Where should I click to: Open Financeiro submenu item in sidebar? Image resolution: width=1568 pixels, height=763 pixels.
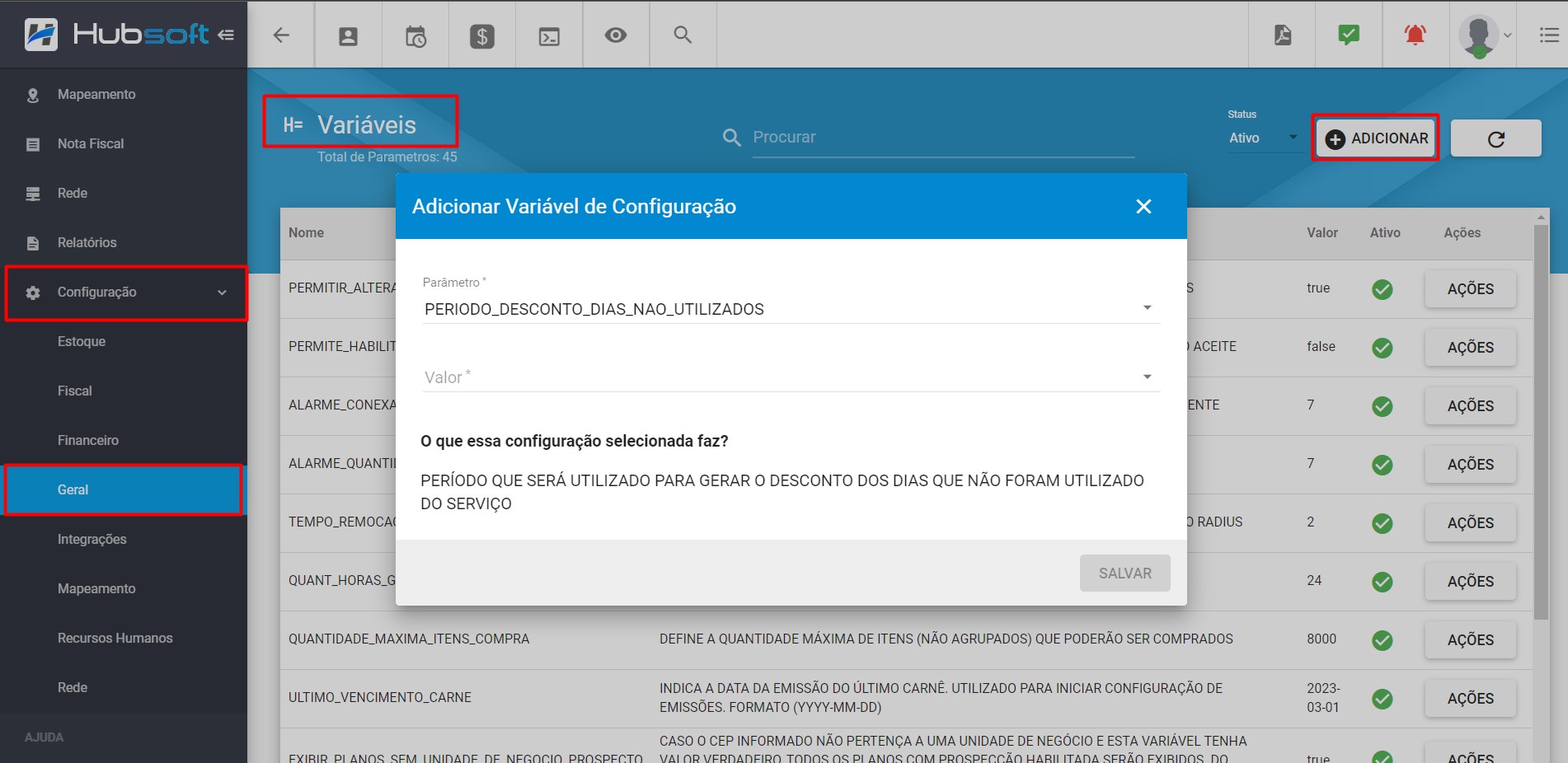pyautogui.click(x=88, y=440)
